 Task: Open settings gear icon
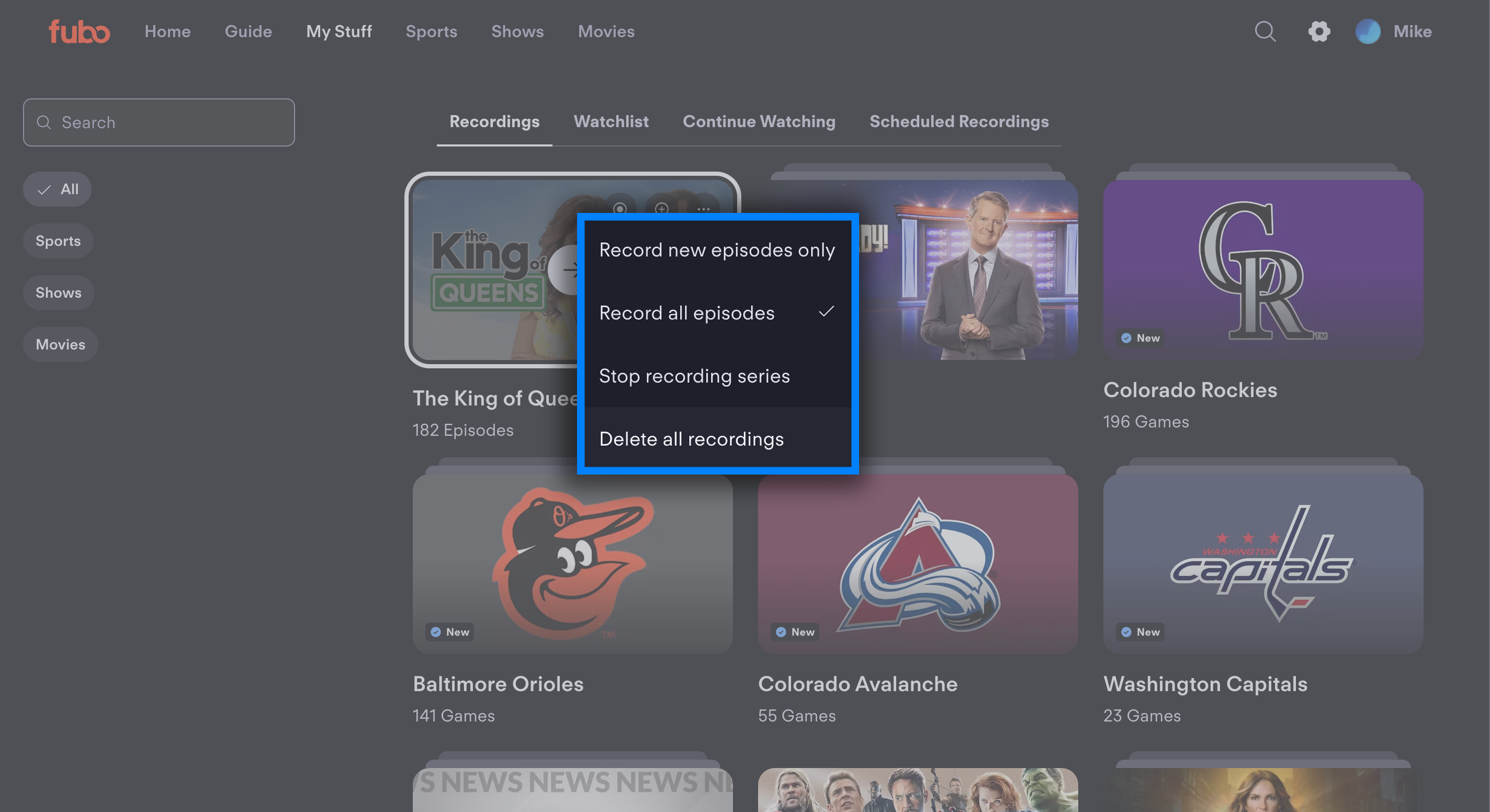[x=1319, y=31]
